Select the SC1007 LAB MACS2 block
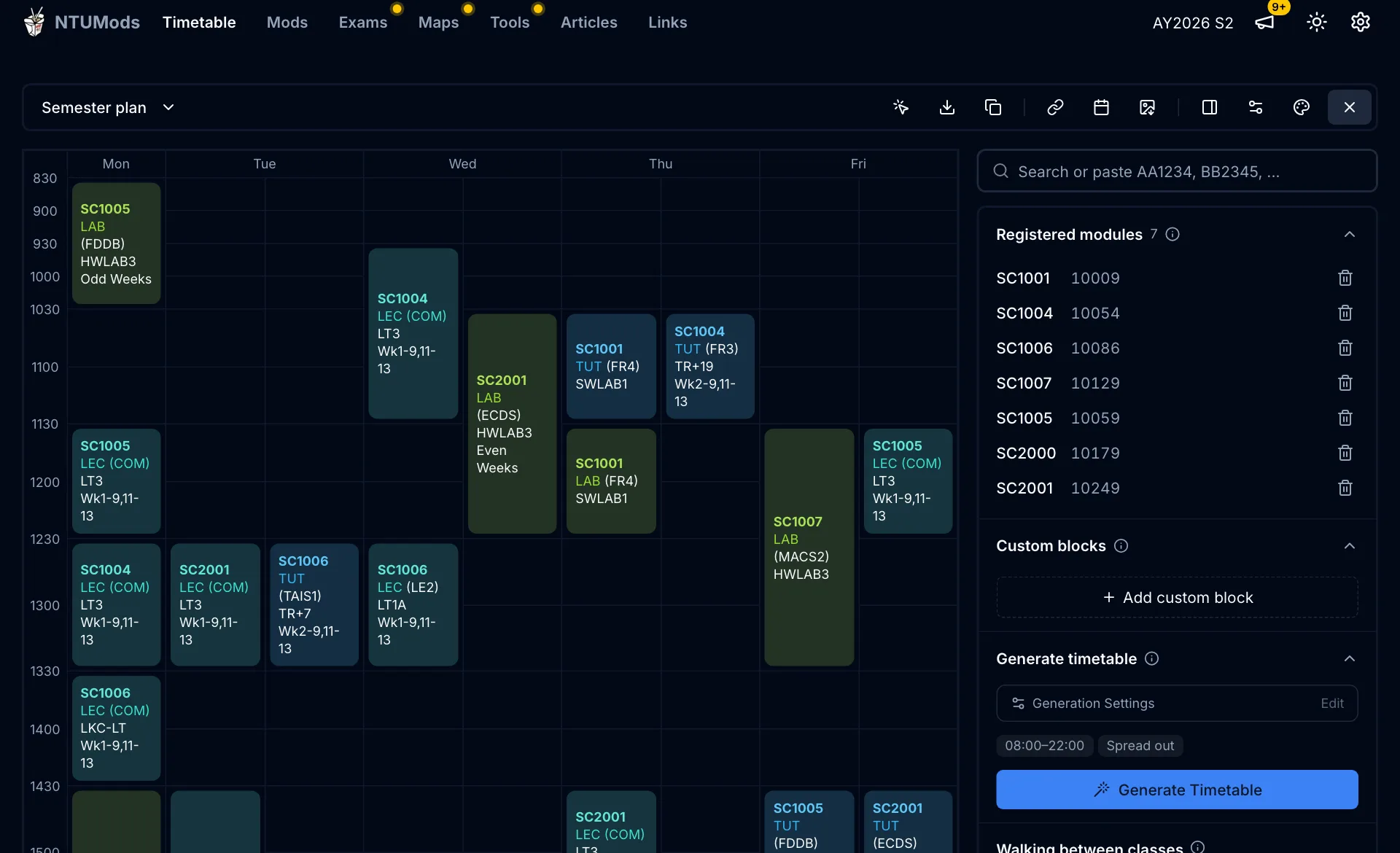1400x853 pixels. (809, 547)
